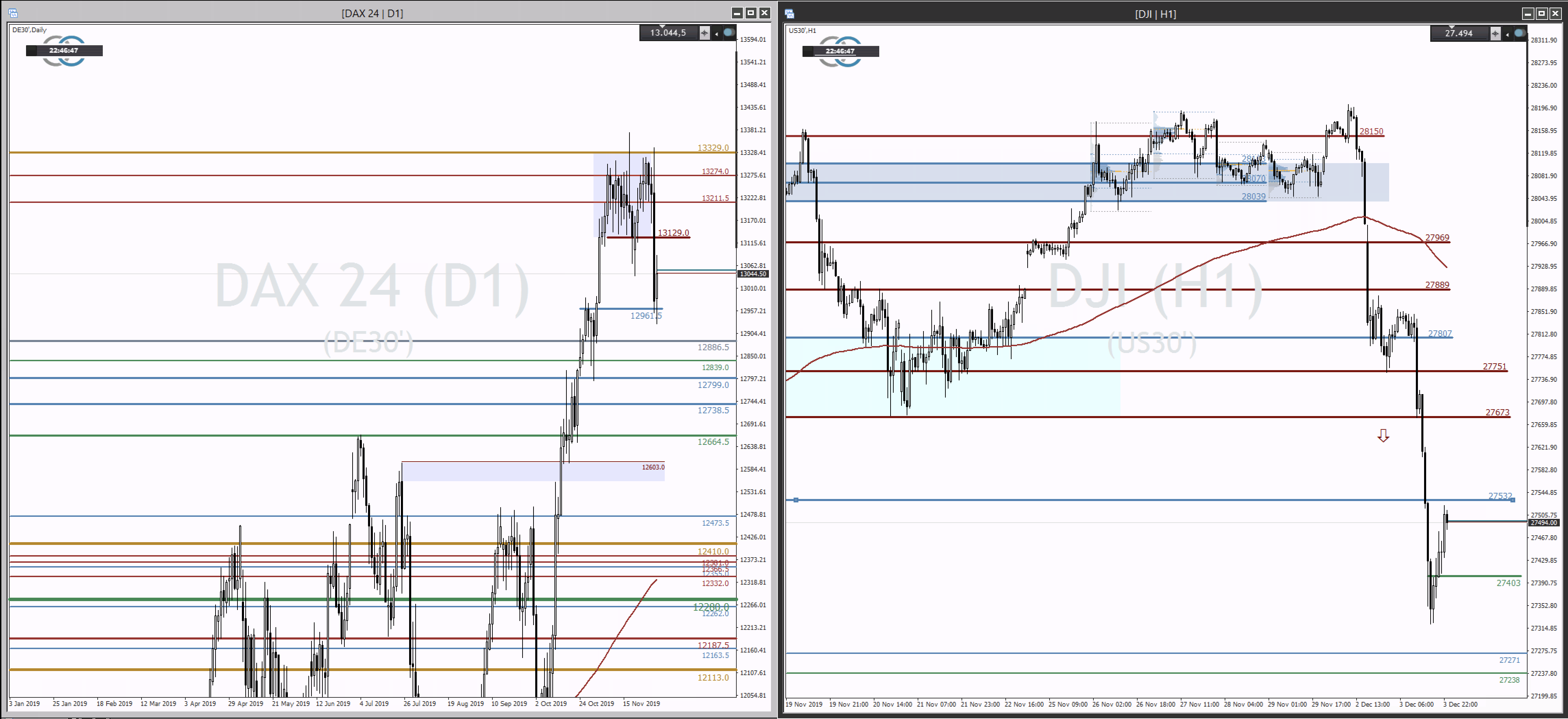The height and width of the screenshot is (719, 1568).
Task: Click the 24 Oct 2019 date on DAX timeline
Action: pyautogui.click(x=596, y=703)
